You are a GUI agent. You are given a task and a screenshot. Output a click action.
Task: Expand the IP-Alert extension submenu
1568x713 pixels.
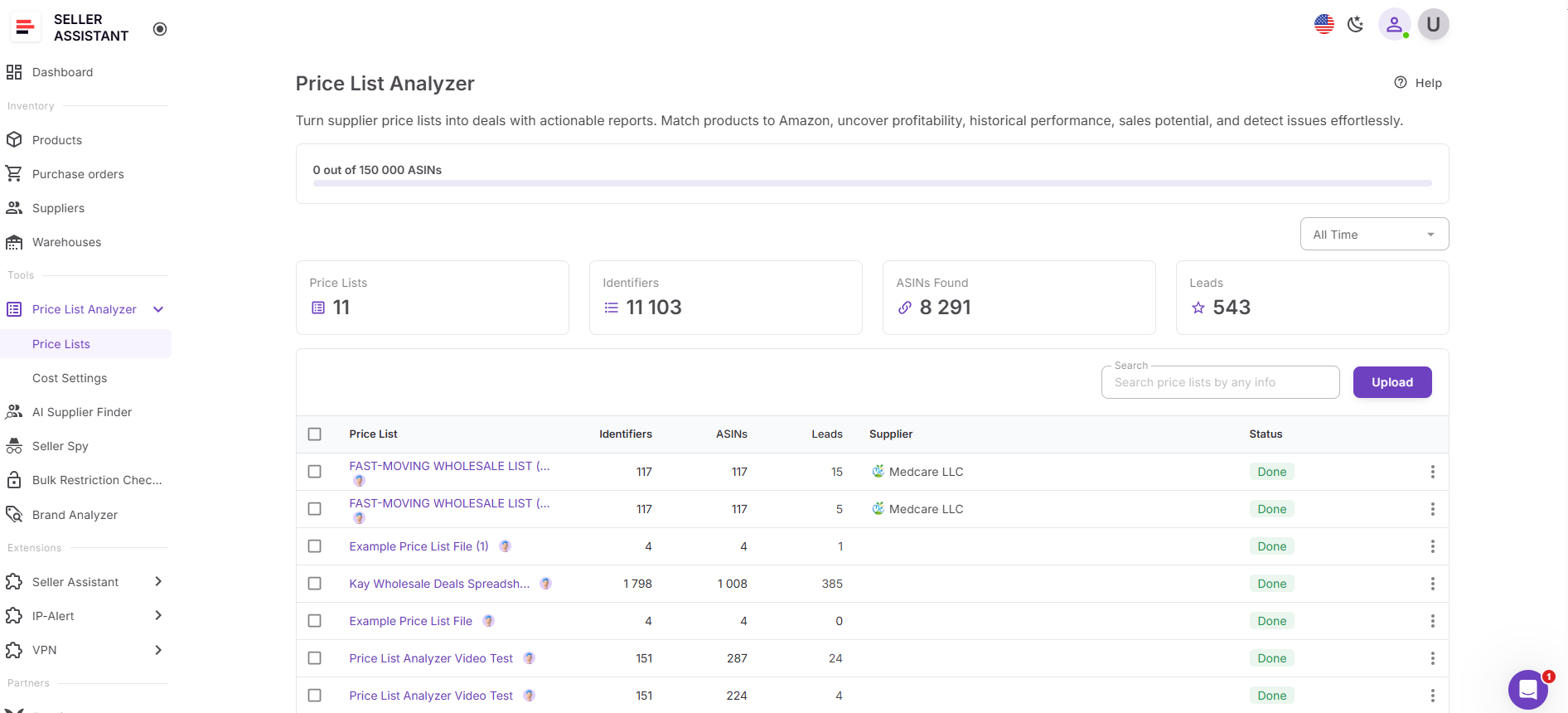pyautogui.click(x=158, y=616)
